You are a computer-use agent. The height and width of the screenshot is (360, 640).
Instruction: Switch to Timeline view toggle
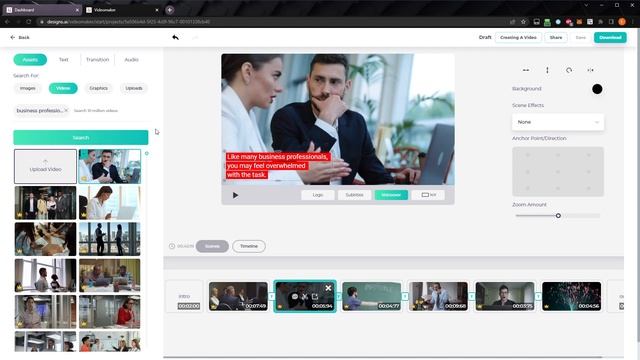[x=249, y=246]
